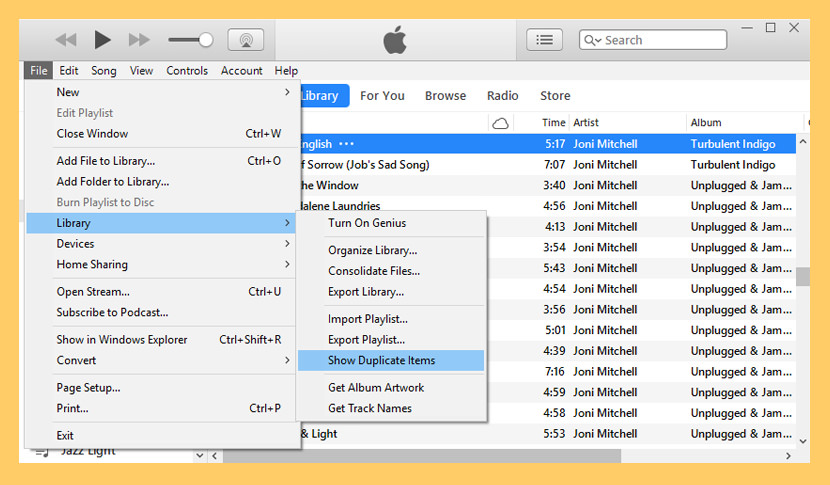Select Show in Windows Explorer

161,339
